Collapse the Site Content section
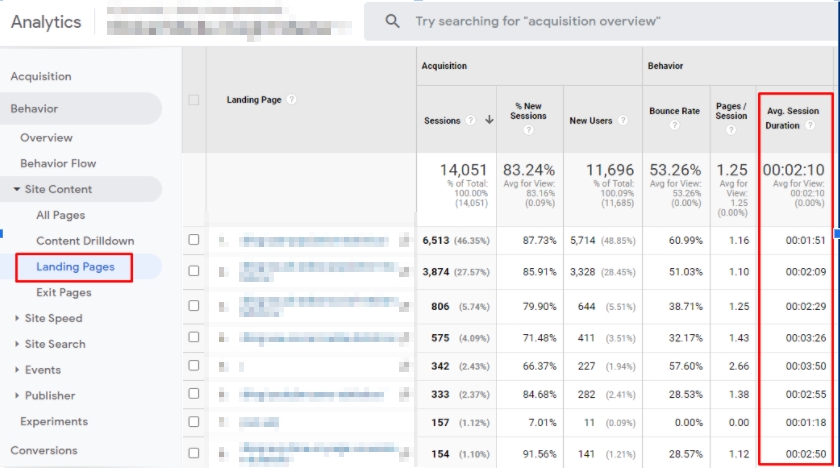The height and width of the screenshot is (468, 840). [x=16, y=189]
